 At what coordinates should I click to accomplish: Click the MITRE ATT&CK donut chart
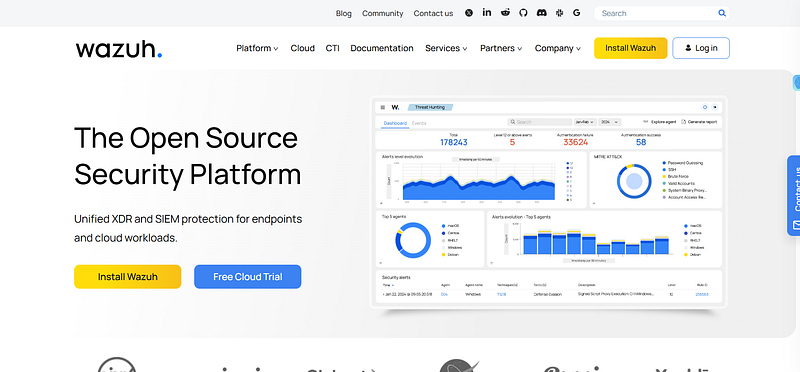pos(634,181)
